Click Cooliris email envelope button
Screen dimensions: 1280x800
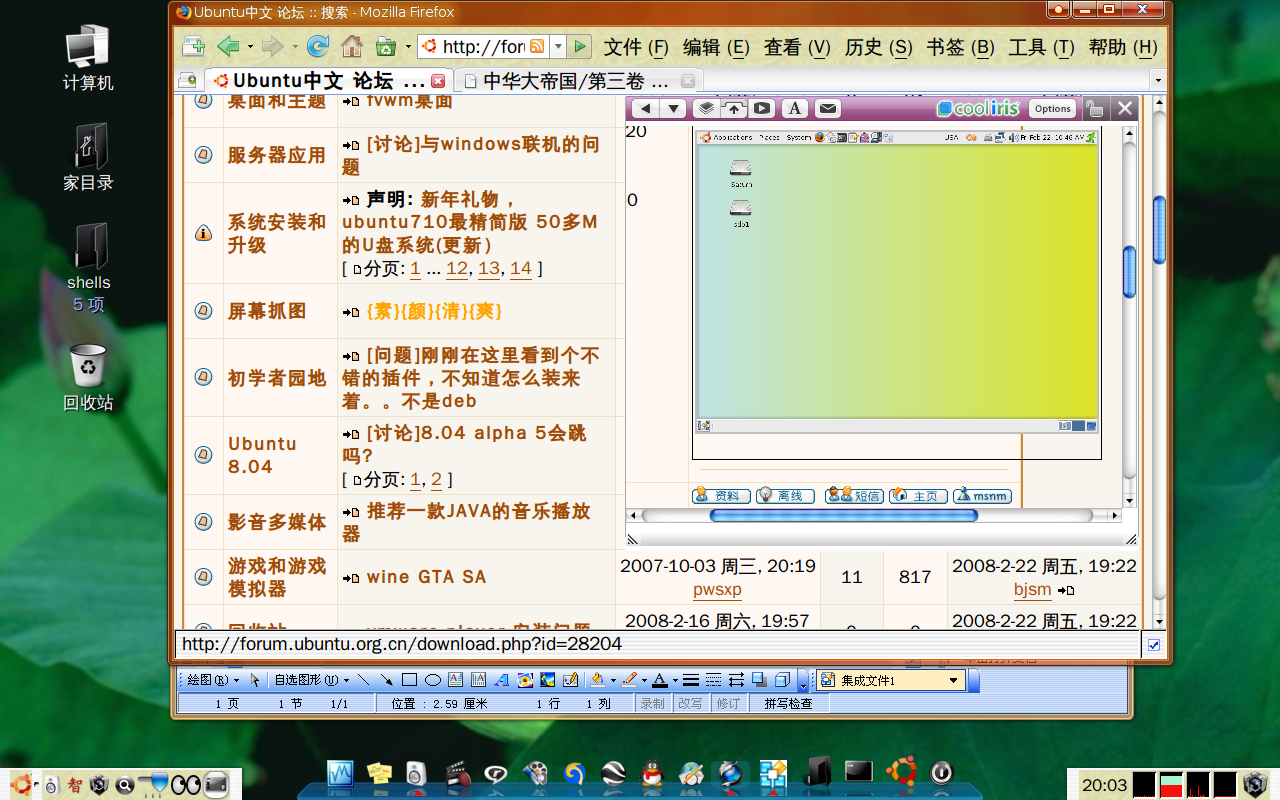click(x=827, y=109)
